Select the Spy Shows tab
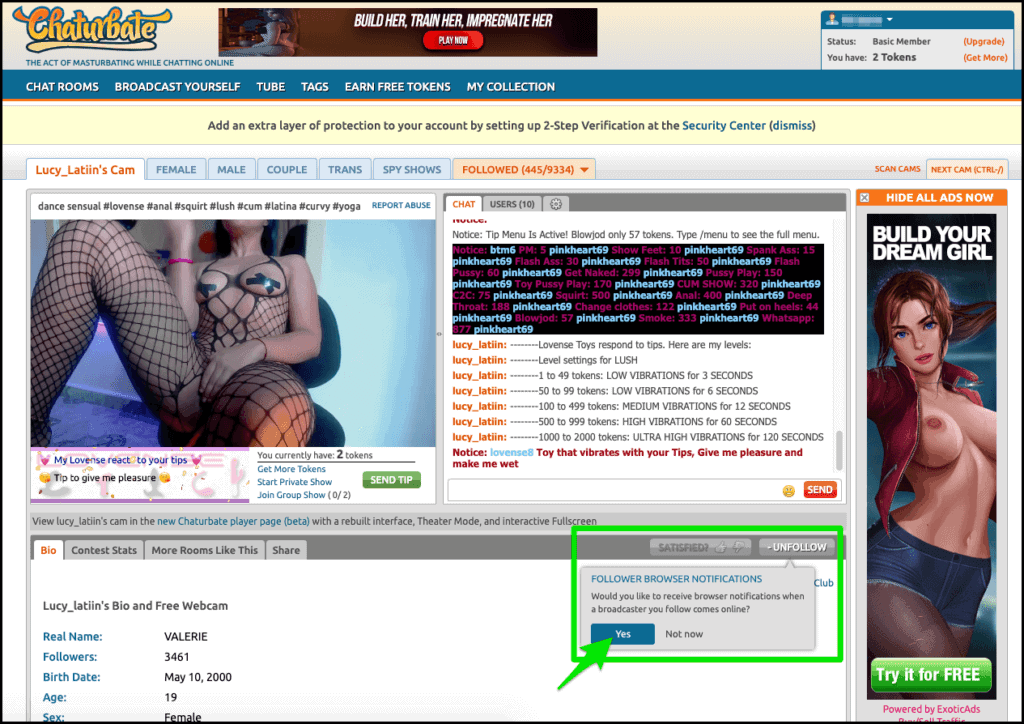This screenshot has width=1024, height=724. coord(412,169)
